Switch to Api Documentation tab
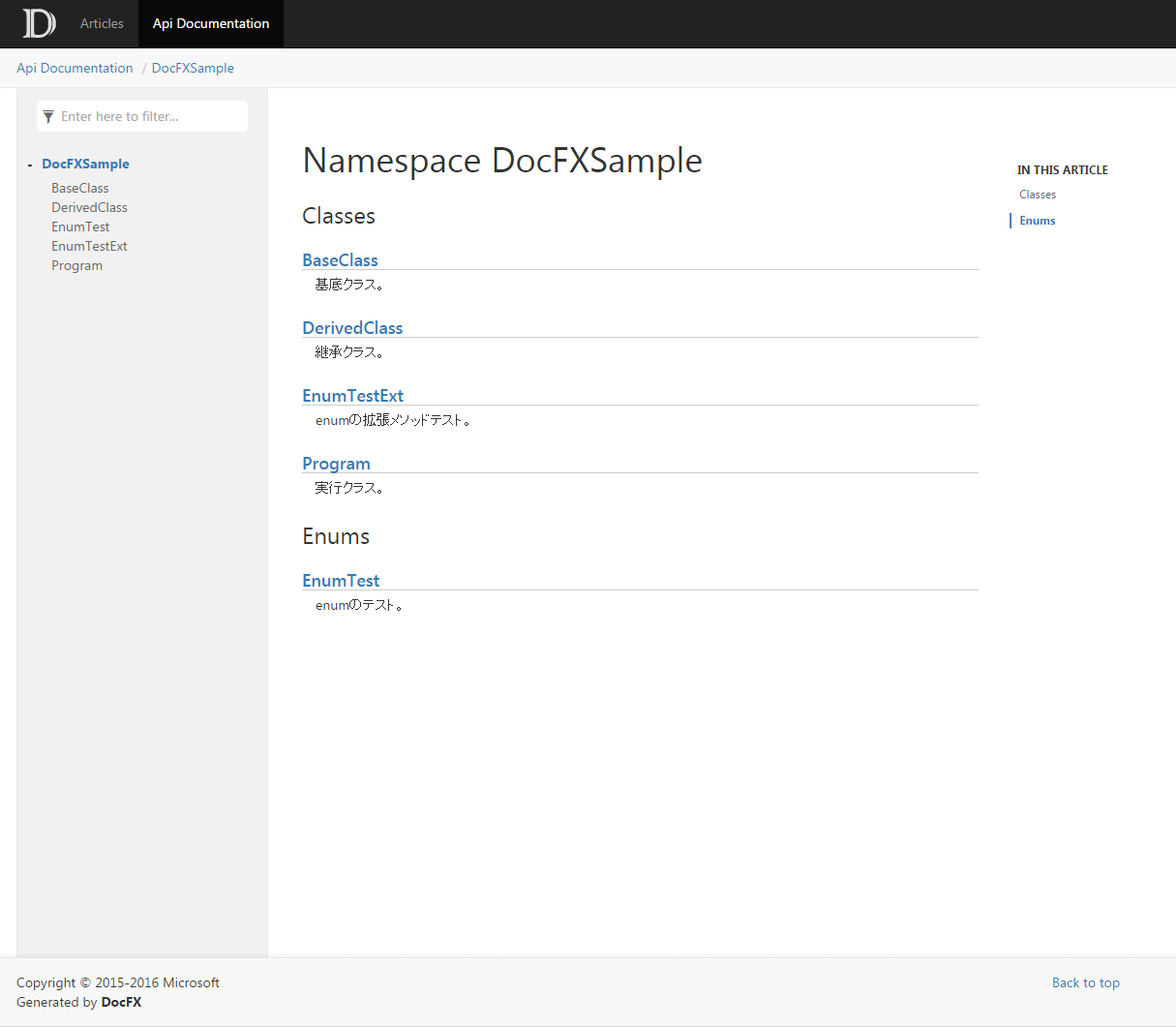 click(x=211, y=23)
